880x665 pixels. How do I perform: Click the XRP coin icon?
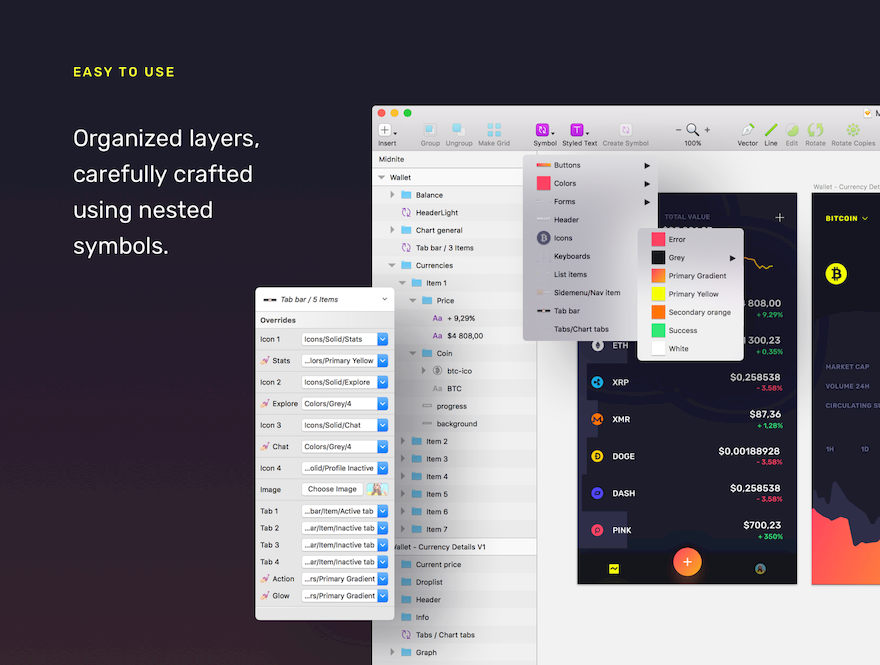click(597, 382)
